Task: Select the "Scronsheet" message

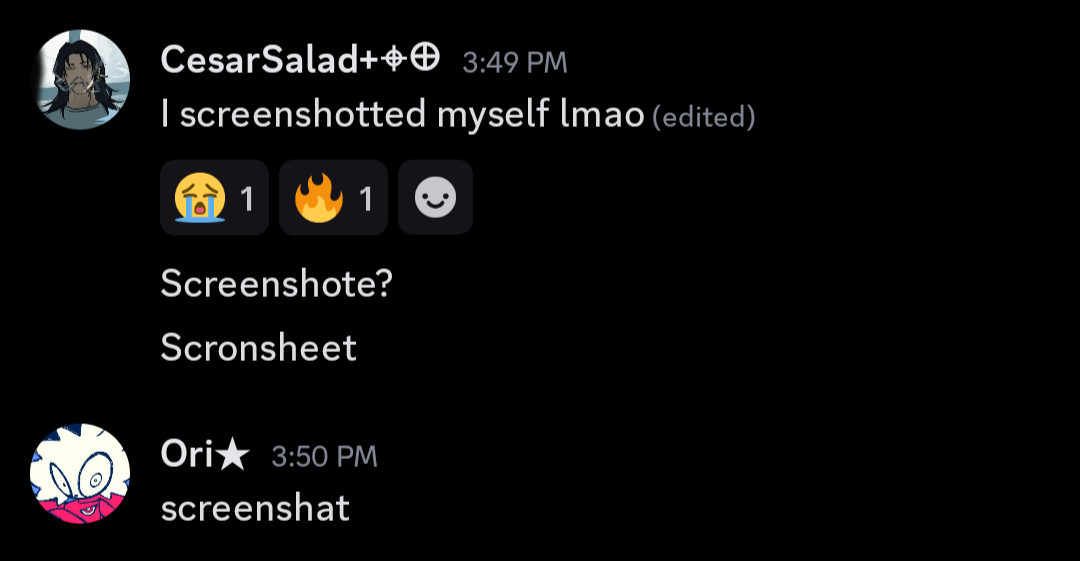Action: (x=258, y=347)
